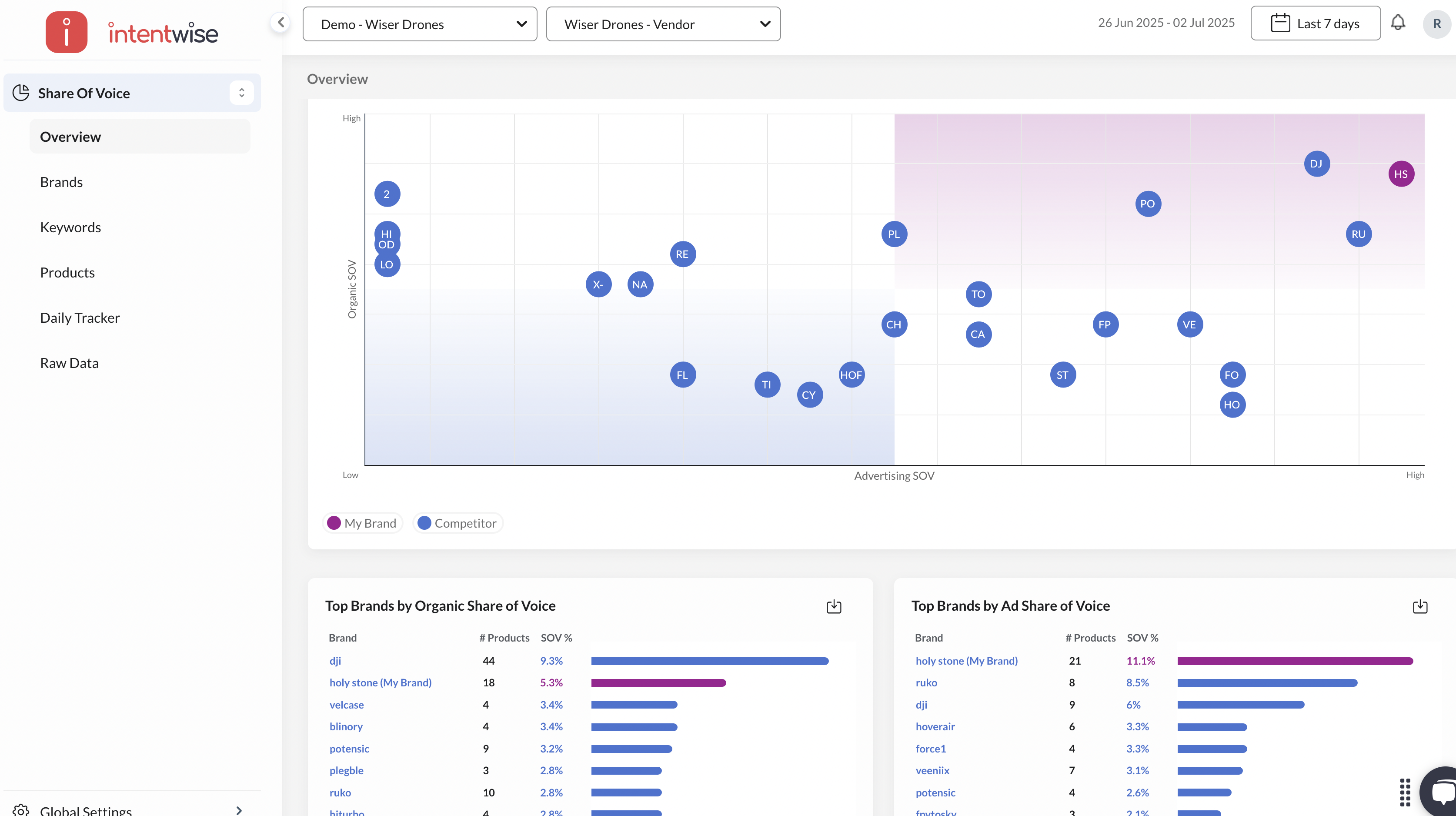The image size is (1456, 816).
Task: Click the Share Of Voice pie icon
Action: tap(21, 93)
